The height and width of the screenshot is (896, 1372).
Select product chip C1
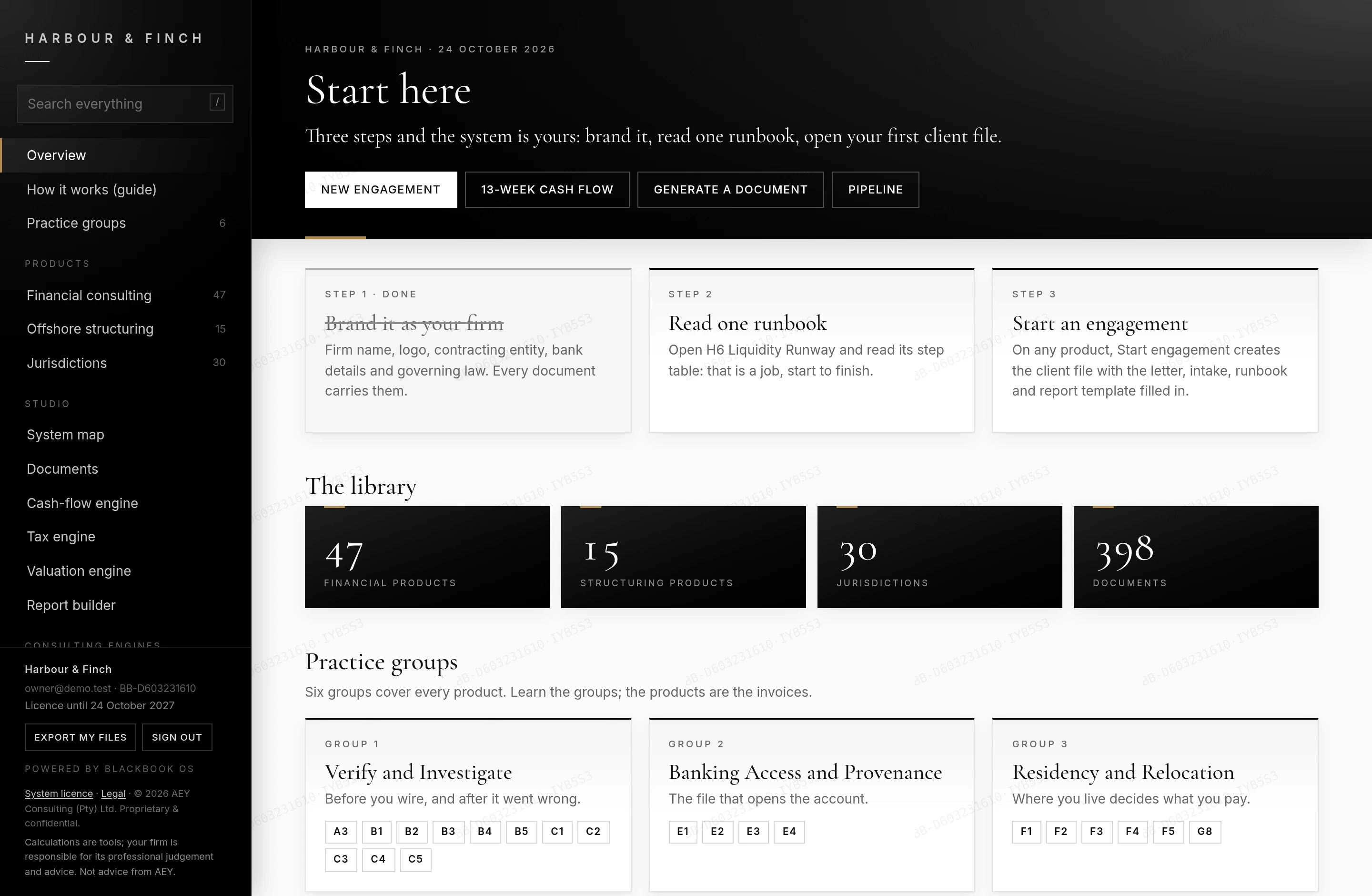pyautogui.click(x=557, y=832)
